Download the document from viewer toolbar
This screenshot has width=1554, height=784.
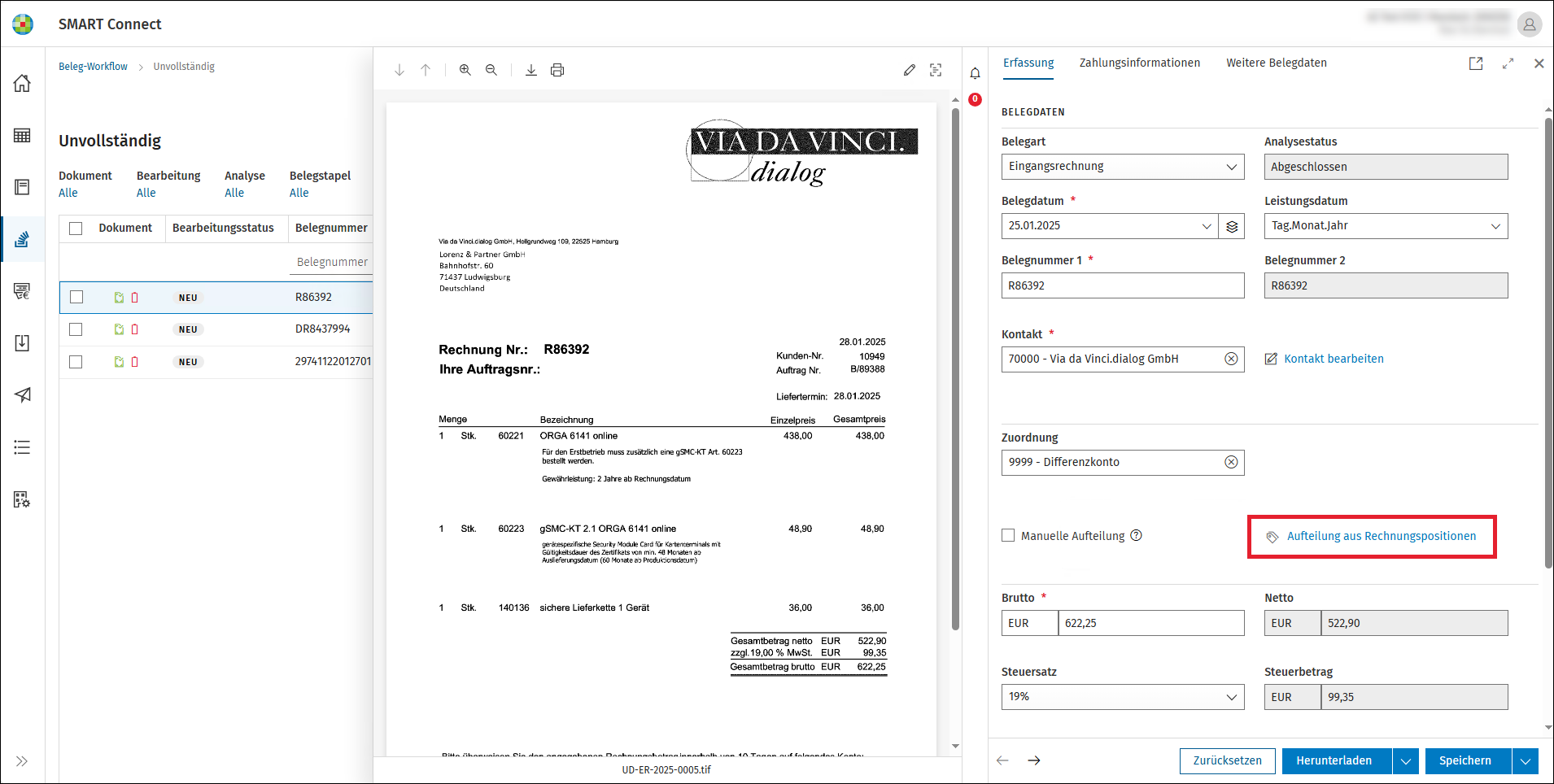(531, 70)
